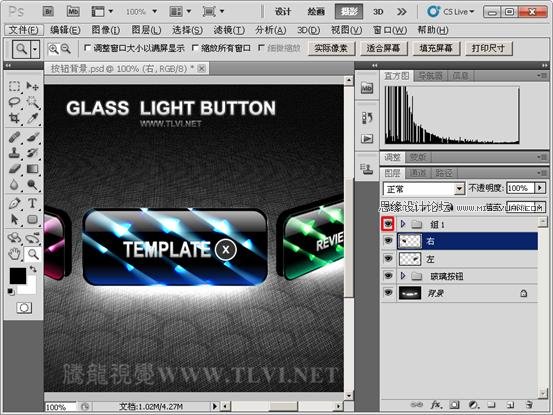Open the Actions panel icon
Viewport: 553px width, 415px height.
[x=367, y=139]
